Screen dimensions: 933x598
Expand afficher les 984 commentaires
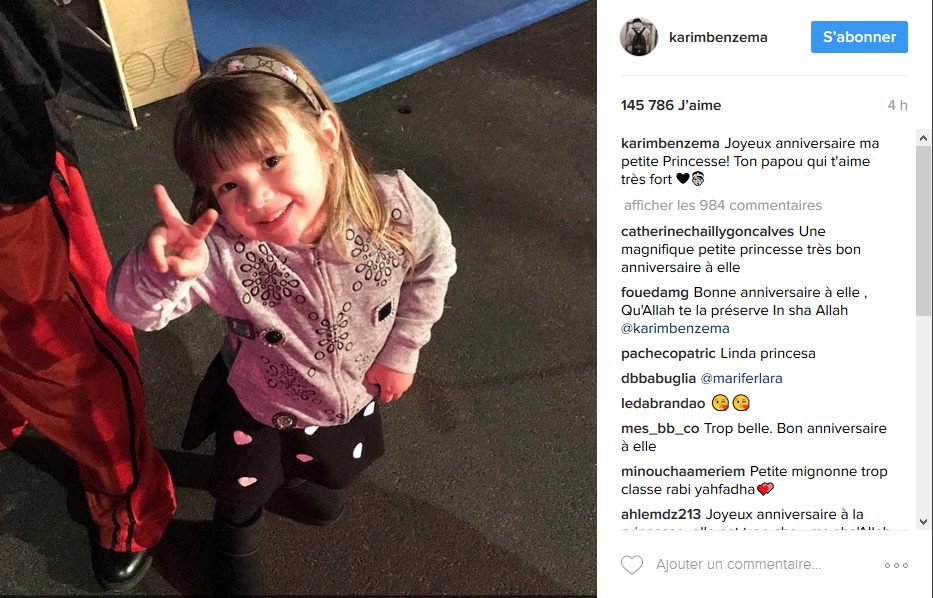[722, 205]
